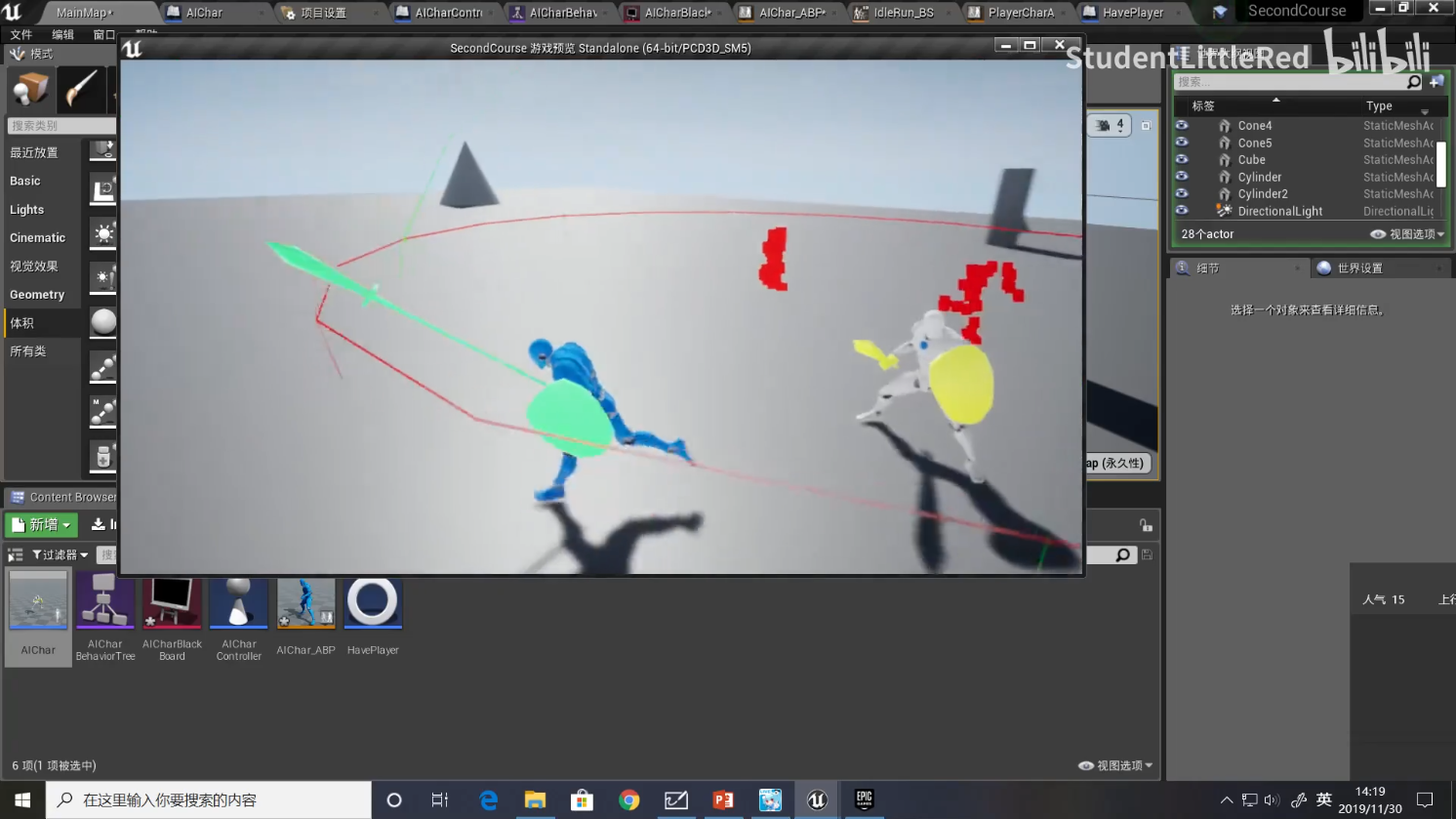The height and width of the screenshot is (819, 1456).
Task: Switch to the AIChar tab
Action: pyautogui.click(x=204, y=13)
